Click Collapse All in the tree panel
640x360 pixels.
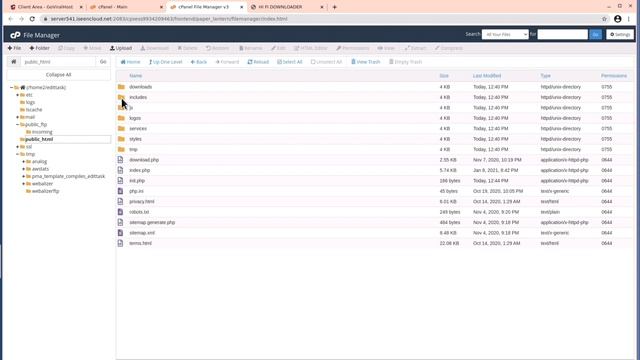[58, 75]
